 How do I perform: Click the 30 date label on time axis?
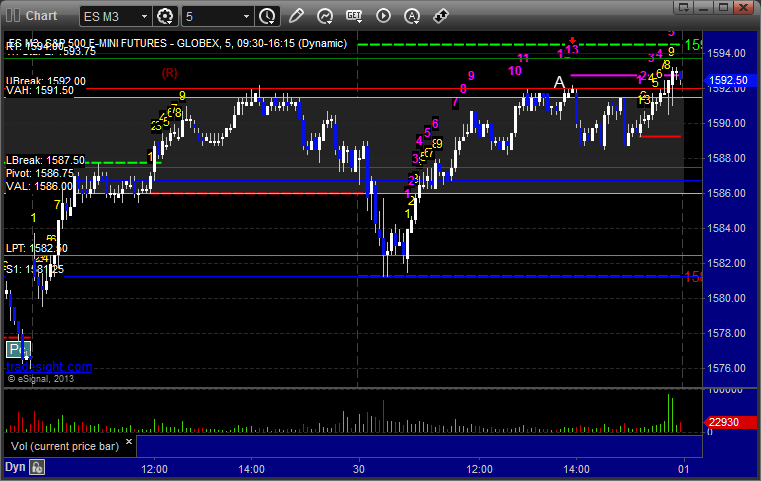[359, 469]
